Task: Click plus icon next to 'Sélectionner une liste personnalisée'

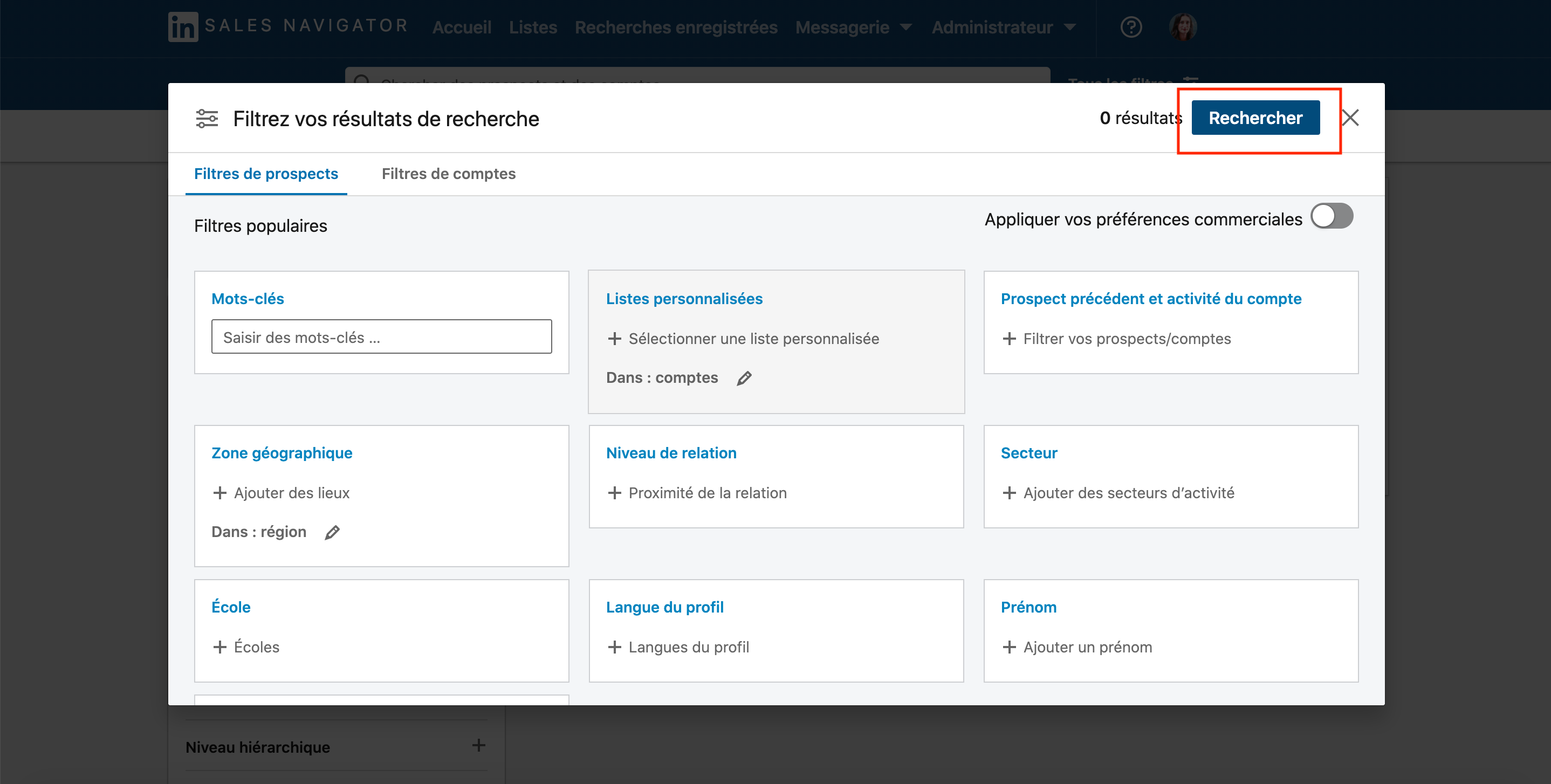Action: 614,339
